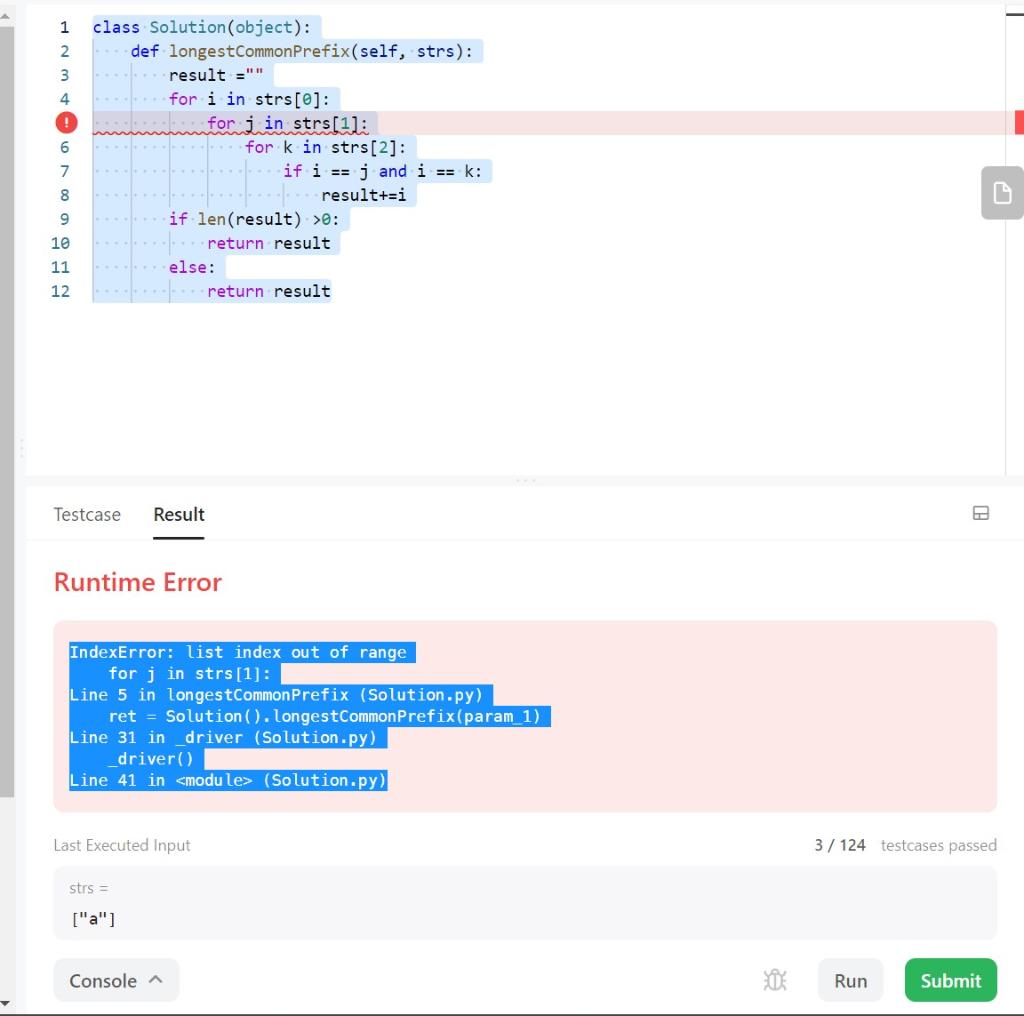Switch to the Testcase tab
Image resolution: width=1024 pixels, height=1016 pixels.
[87, 514]
